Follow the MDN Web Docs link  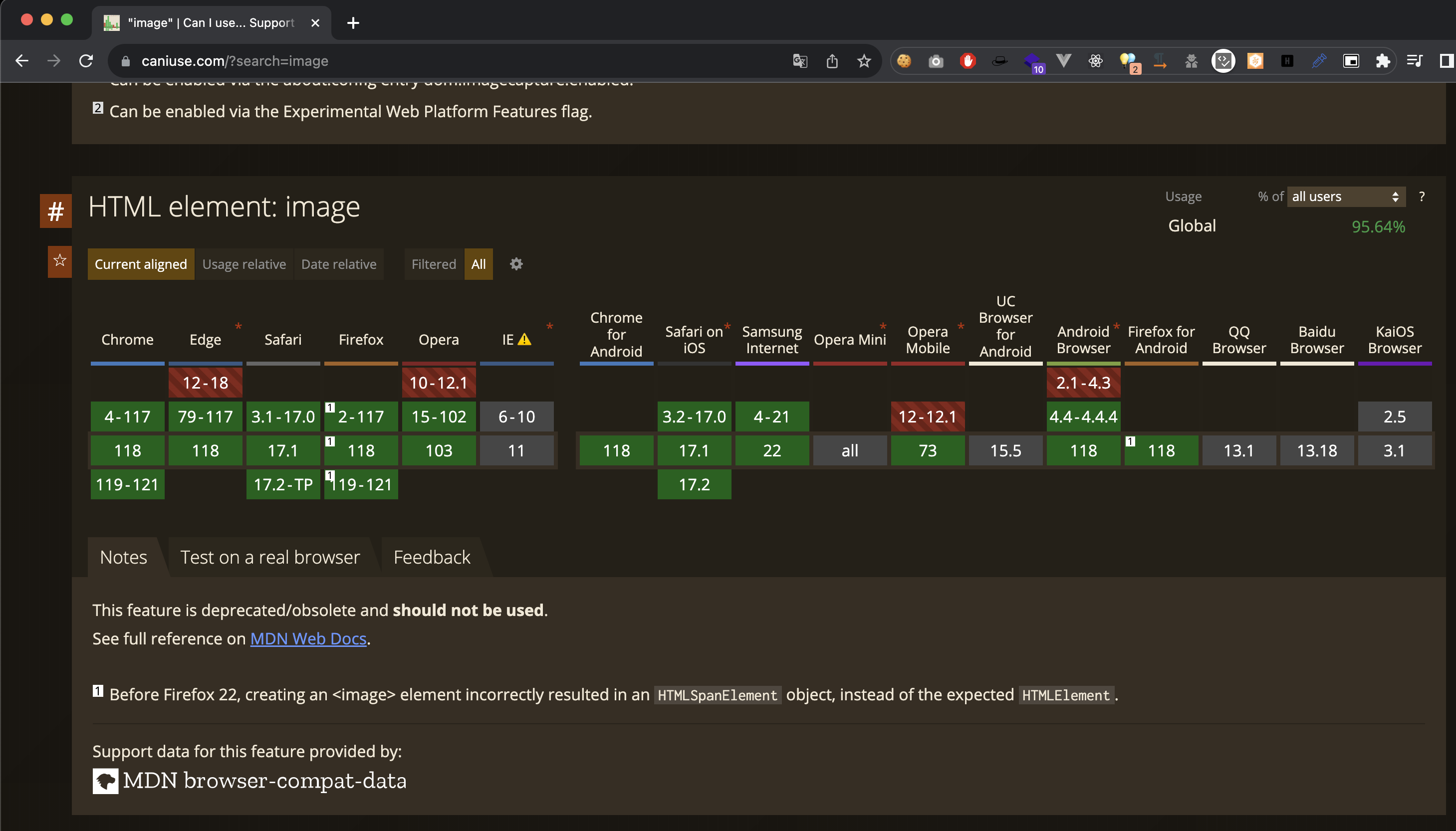coord(308,638)
